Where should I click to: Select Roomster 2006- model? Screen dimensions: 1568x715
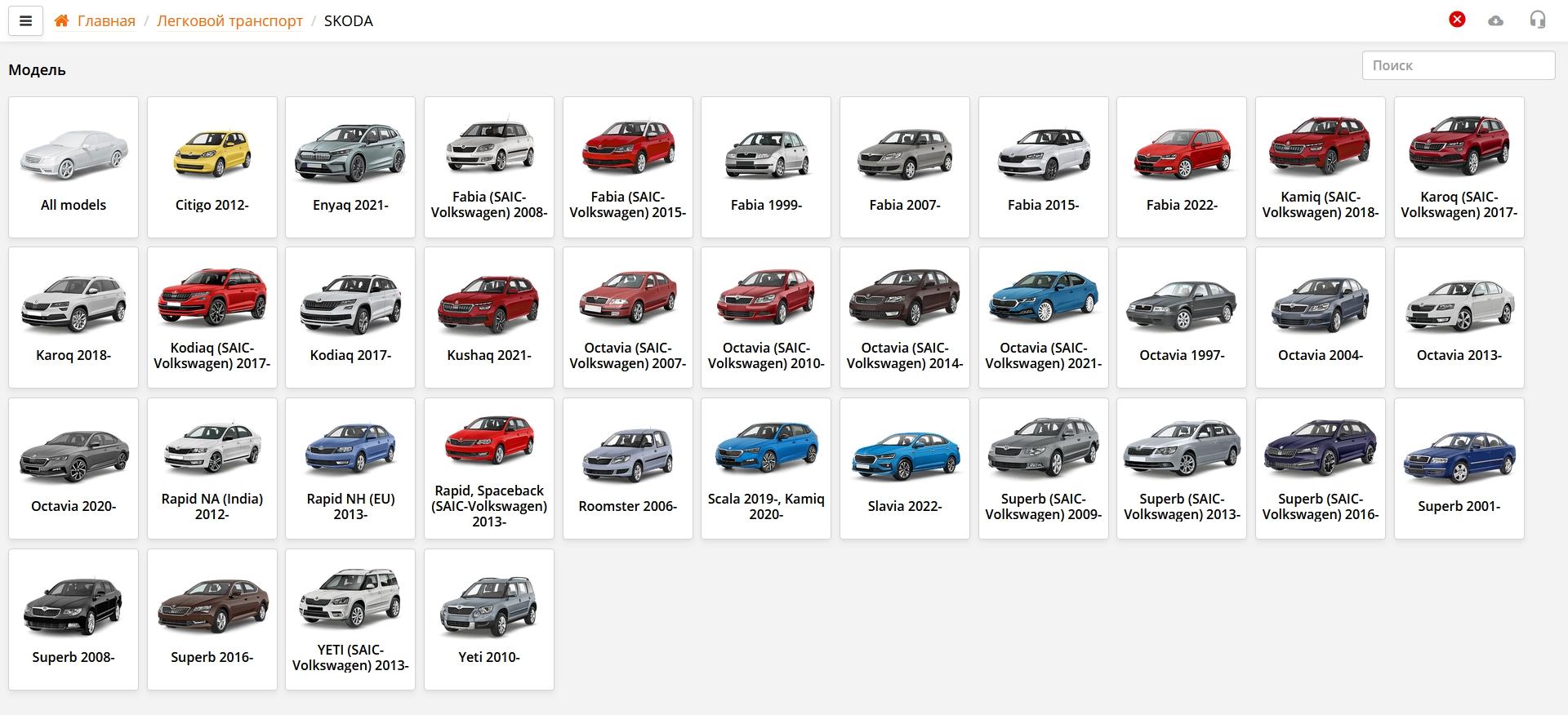point(627,469)
